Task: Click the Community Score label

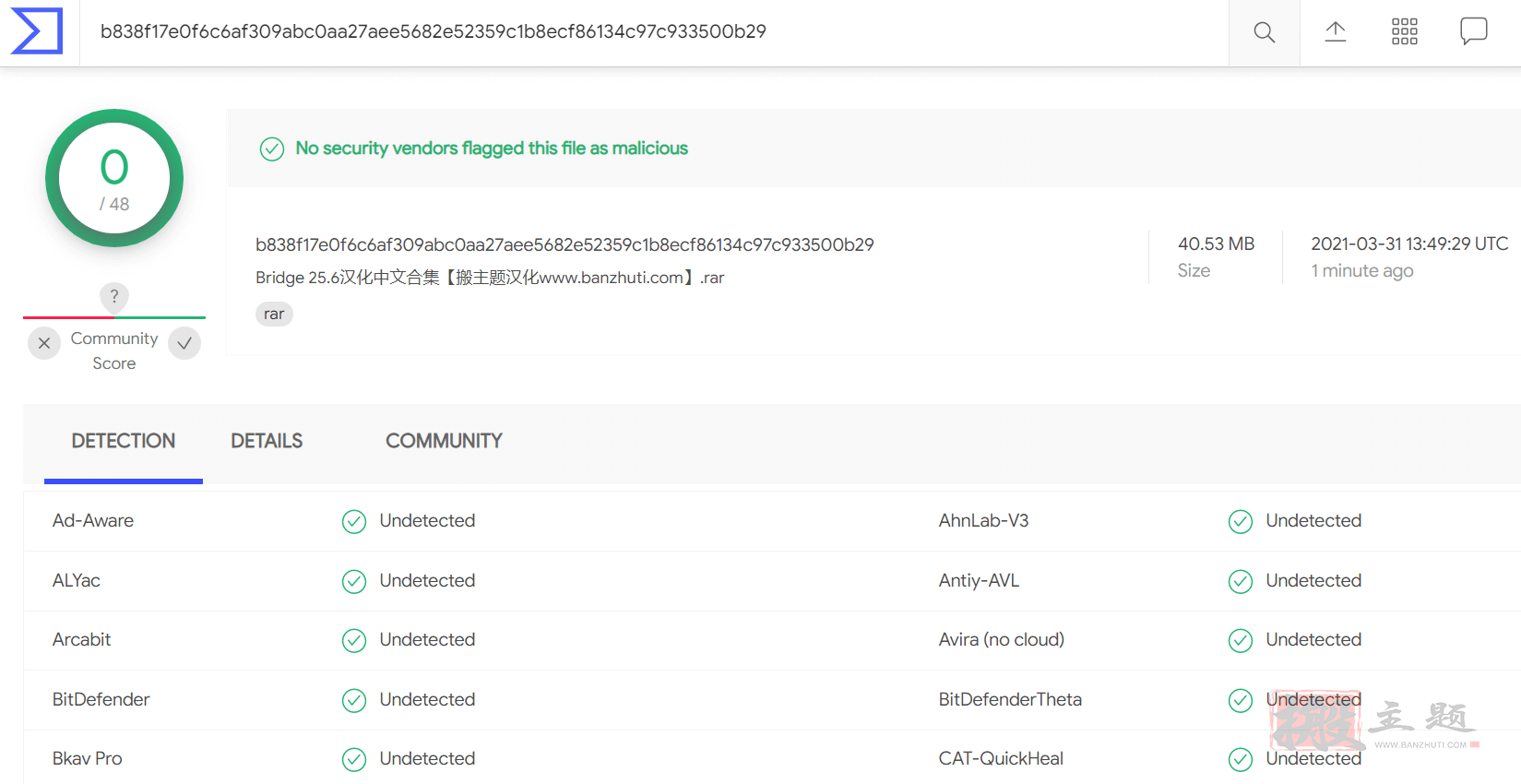Action: pos(114,350)
